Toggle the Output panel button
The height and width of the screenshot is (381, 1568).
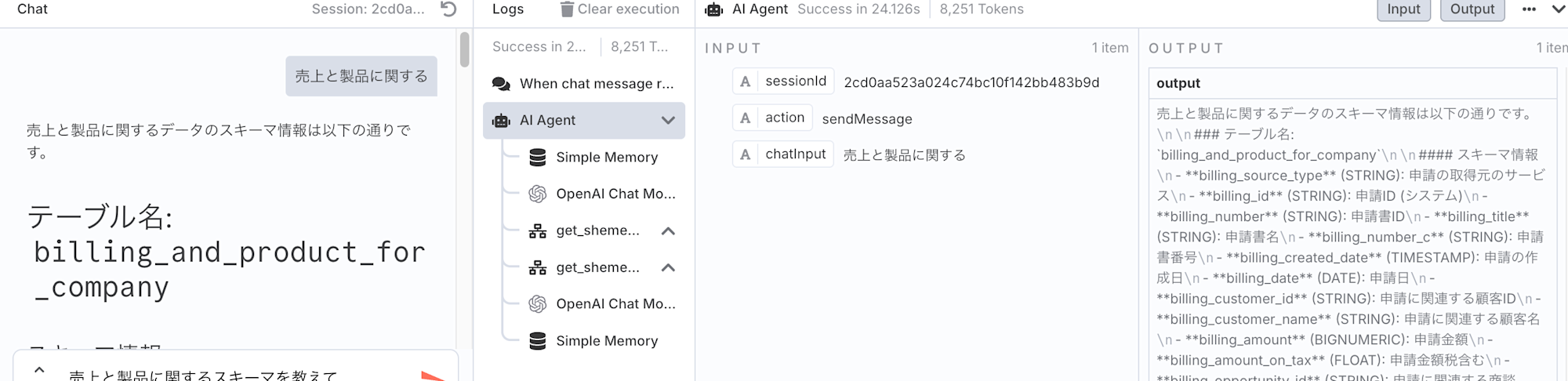pos(1472,9)
